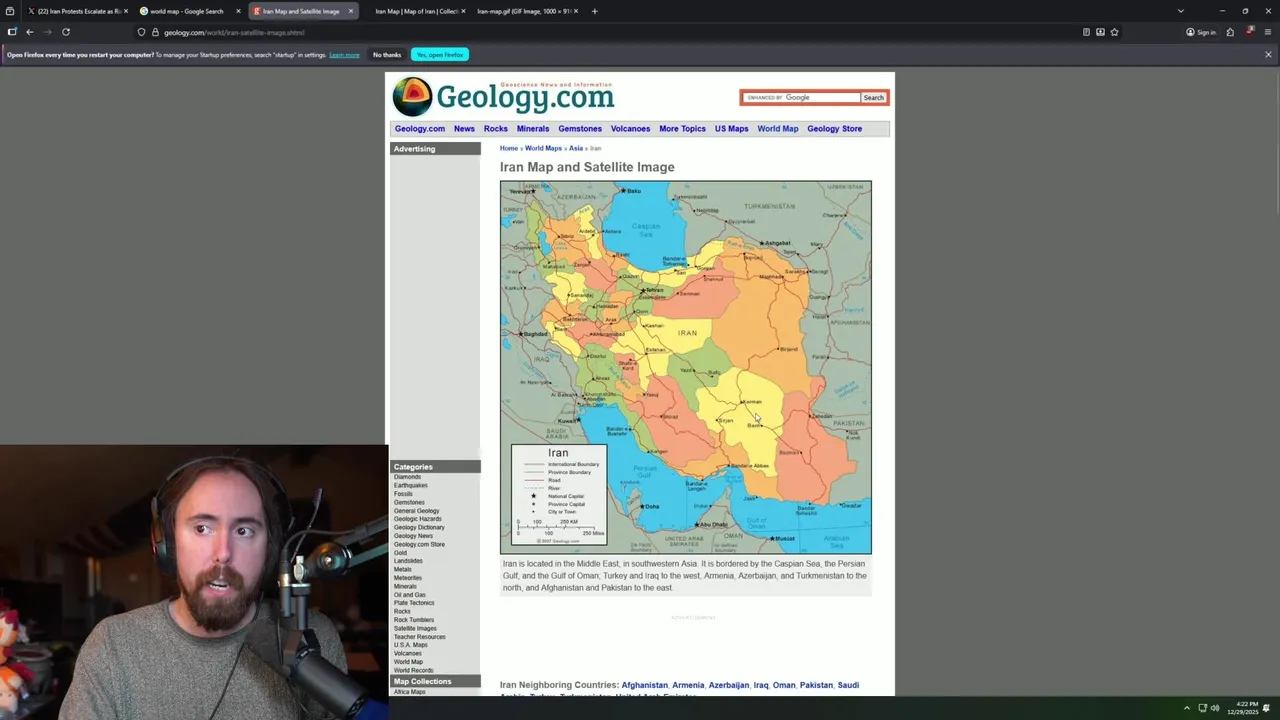Click the Azerbaijan neighboring country link

coord(729,685)
